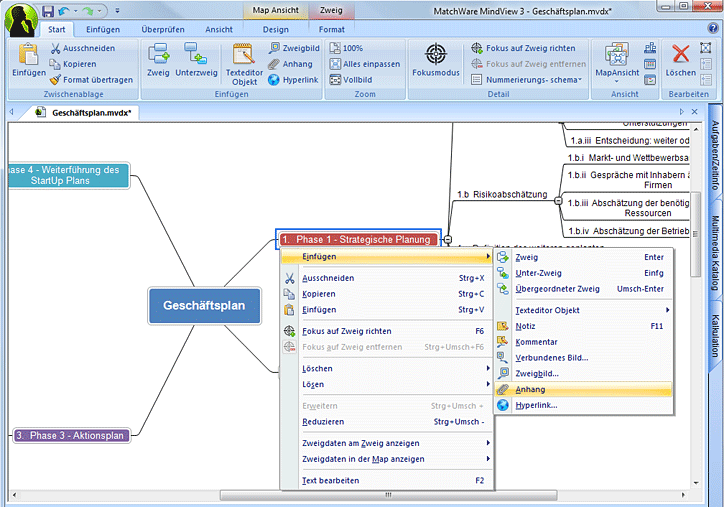Collapse Phase 1 branch minus toggle
Screen dimensions: 724x507
(x=447, y=239)
